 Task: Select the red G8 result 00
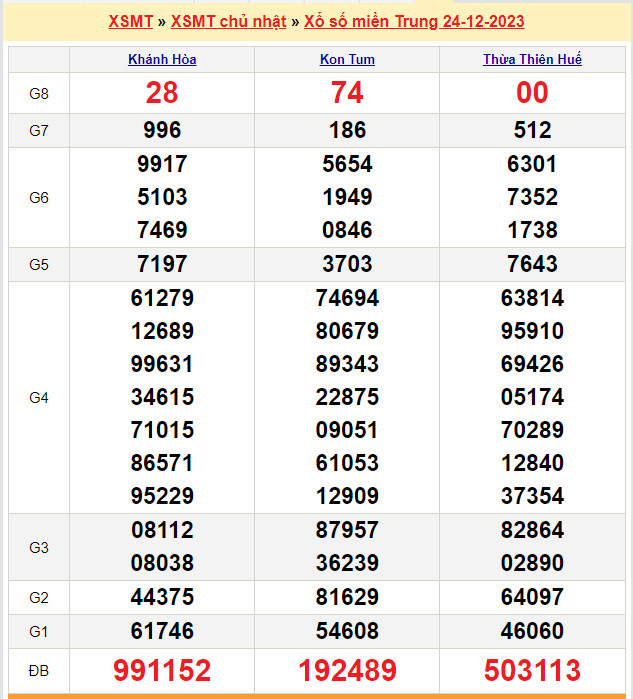click(x=532, y=93)
